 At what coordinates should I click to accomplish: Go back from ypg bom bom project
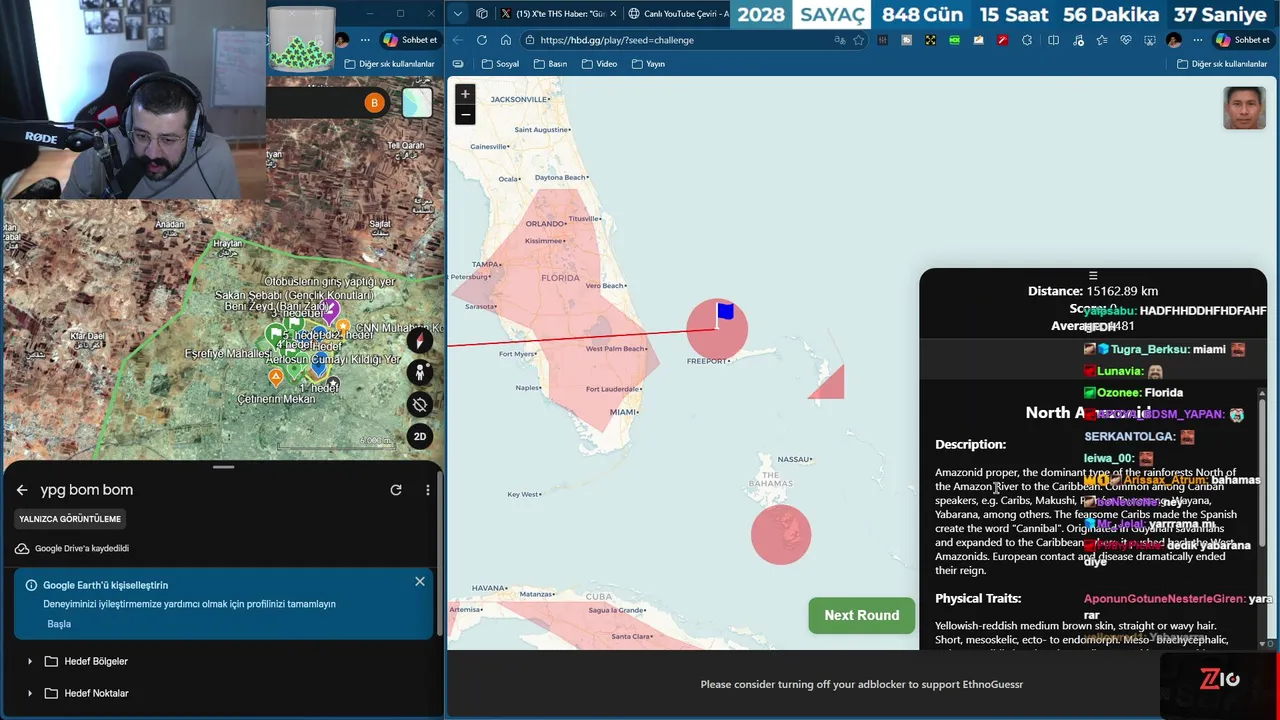point(22,490)
